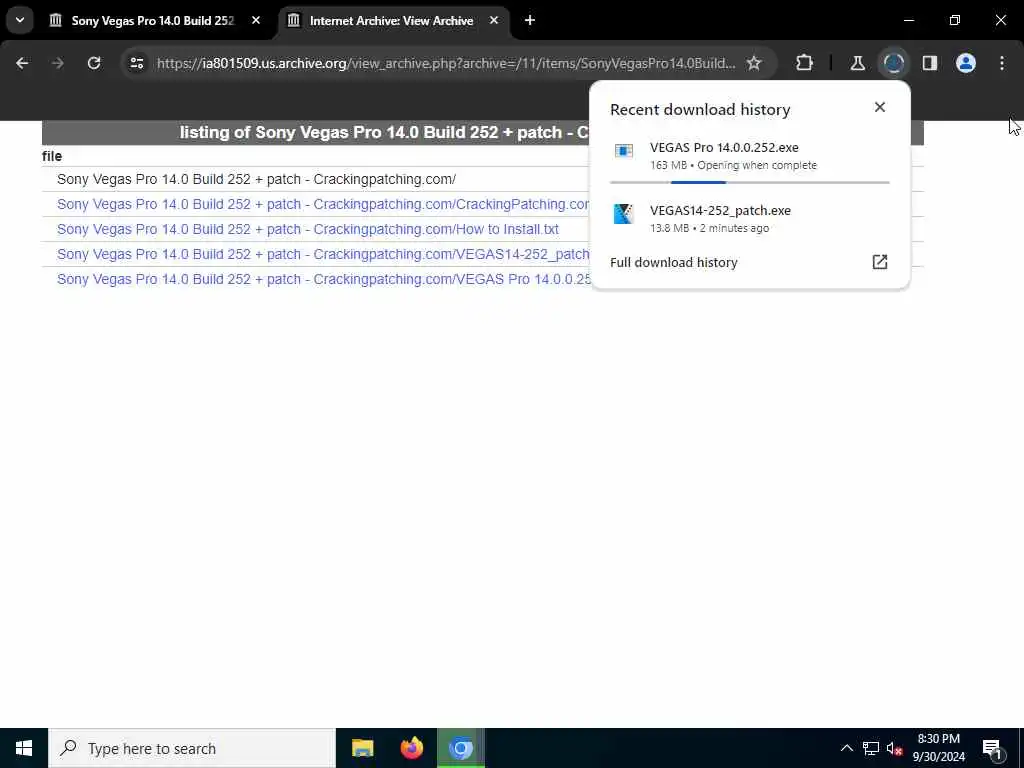Image resolution: width=1024 pixels, height=768 pixels.
Task: Restore down the Chrome window
Action: (x=955, y=20)
